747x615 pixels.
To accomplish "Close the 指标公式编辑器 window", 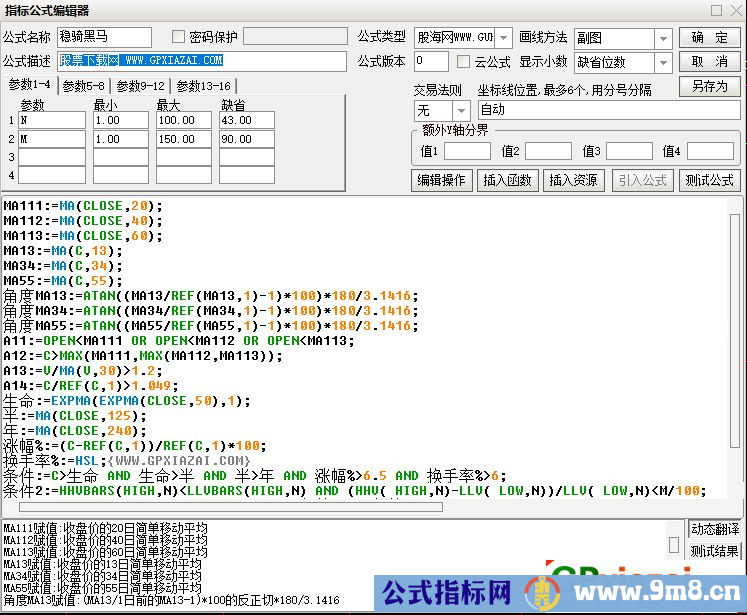I will 736,10.
